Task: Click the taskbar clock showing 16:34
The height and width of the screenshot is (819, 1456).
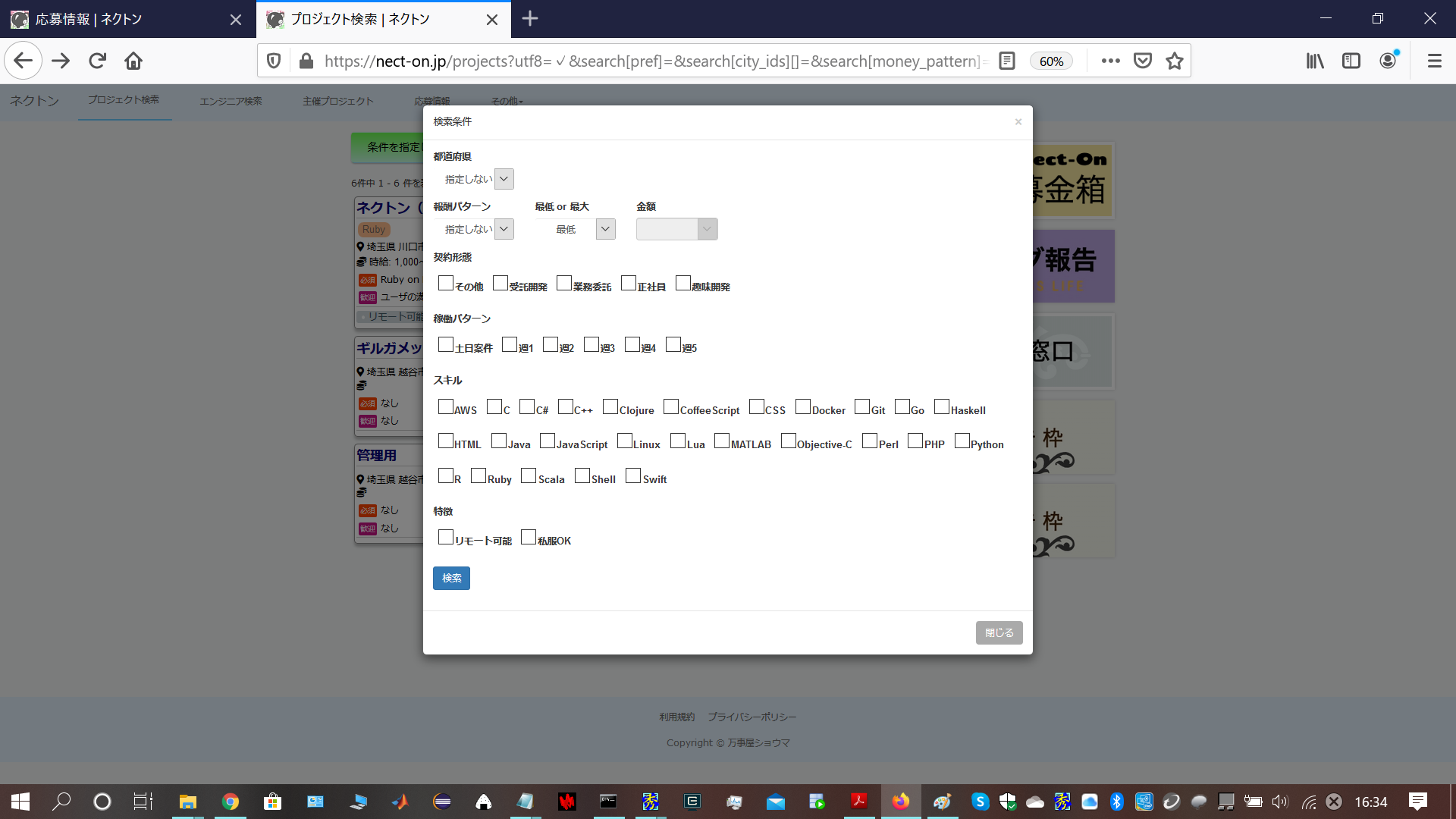Action: tap(1370, 802)
